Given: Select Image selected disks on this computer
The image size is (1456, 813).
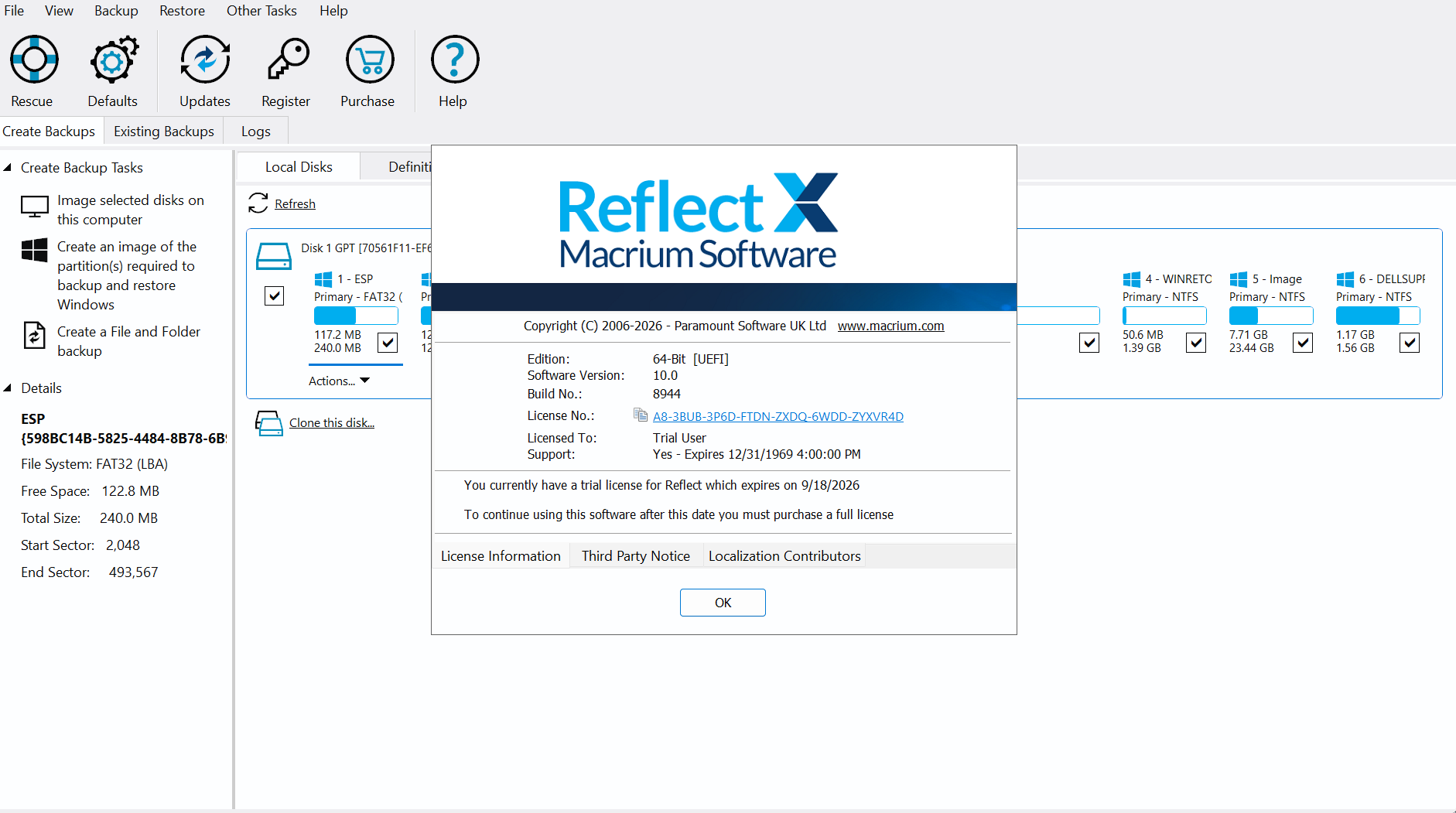Looking at the screenshot, I should 131,210.
